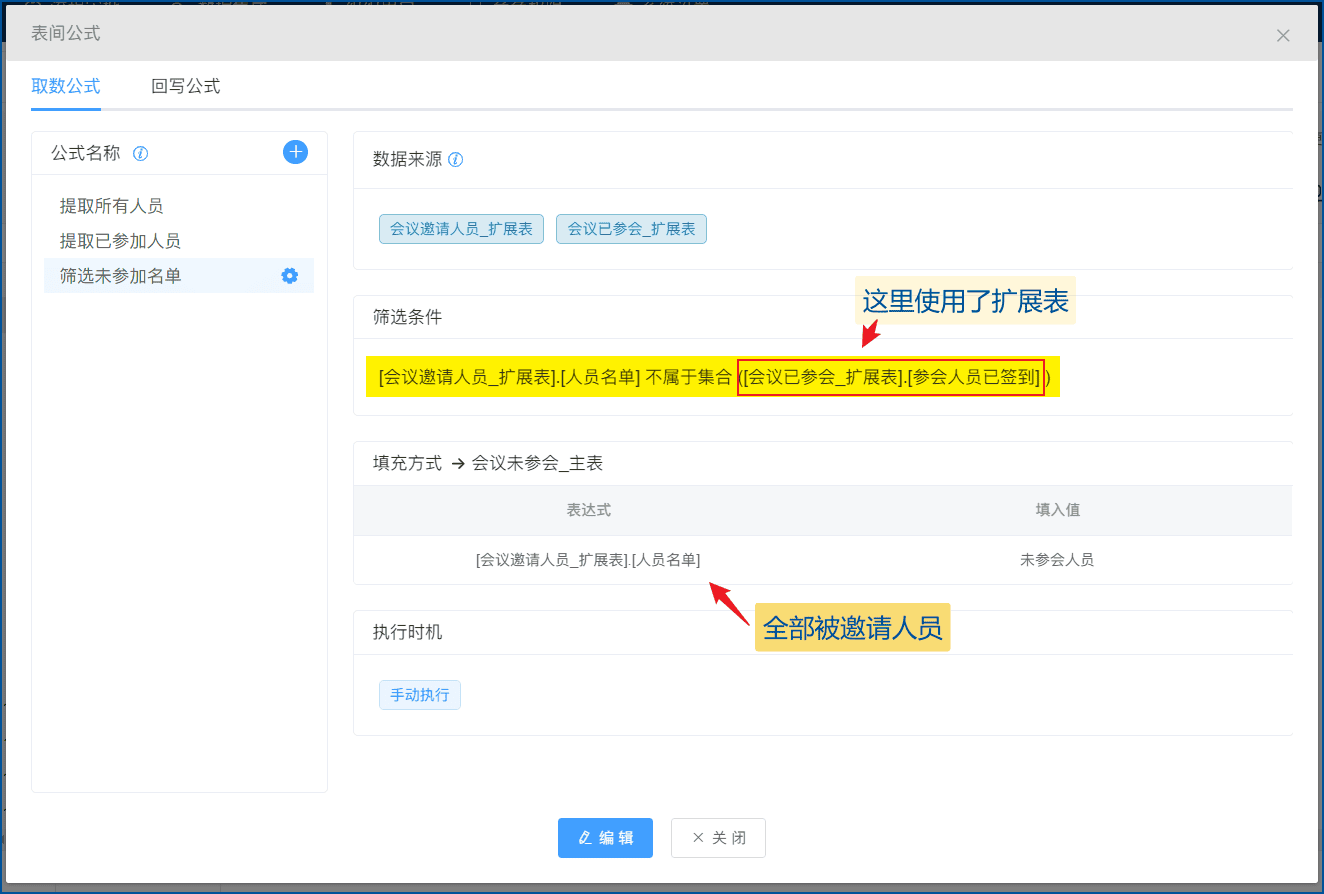Click the 手动执行 execution tag
The image size is (1324, 894).
[x=420, y=695]
